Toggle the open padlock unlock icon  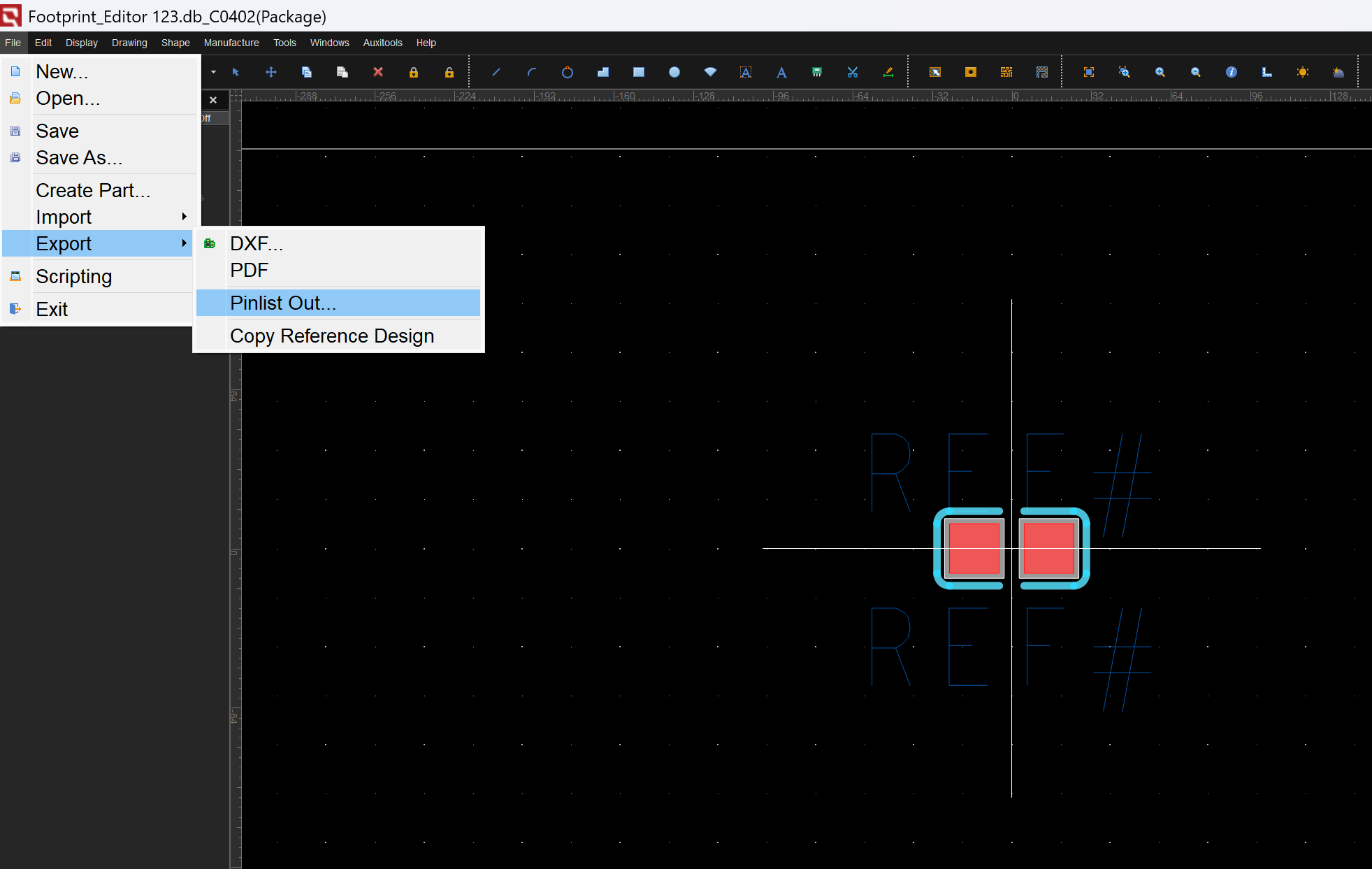(449, 72)
